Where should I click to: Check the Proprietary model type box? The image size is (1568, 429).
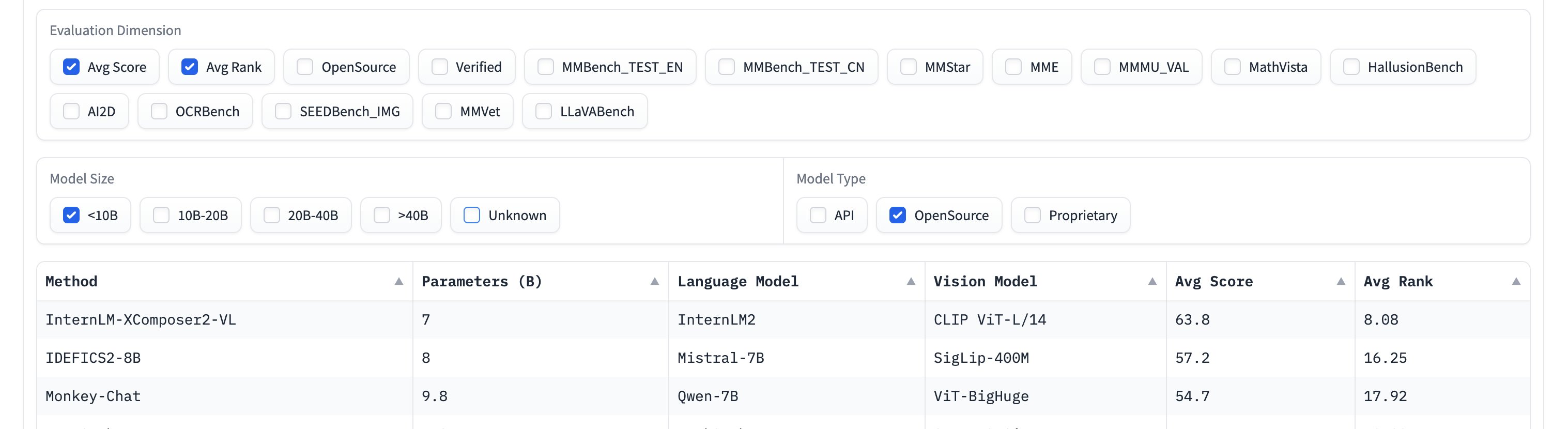(1033, 216)
